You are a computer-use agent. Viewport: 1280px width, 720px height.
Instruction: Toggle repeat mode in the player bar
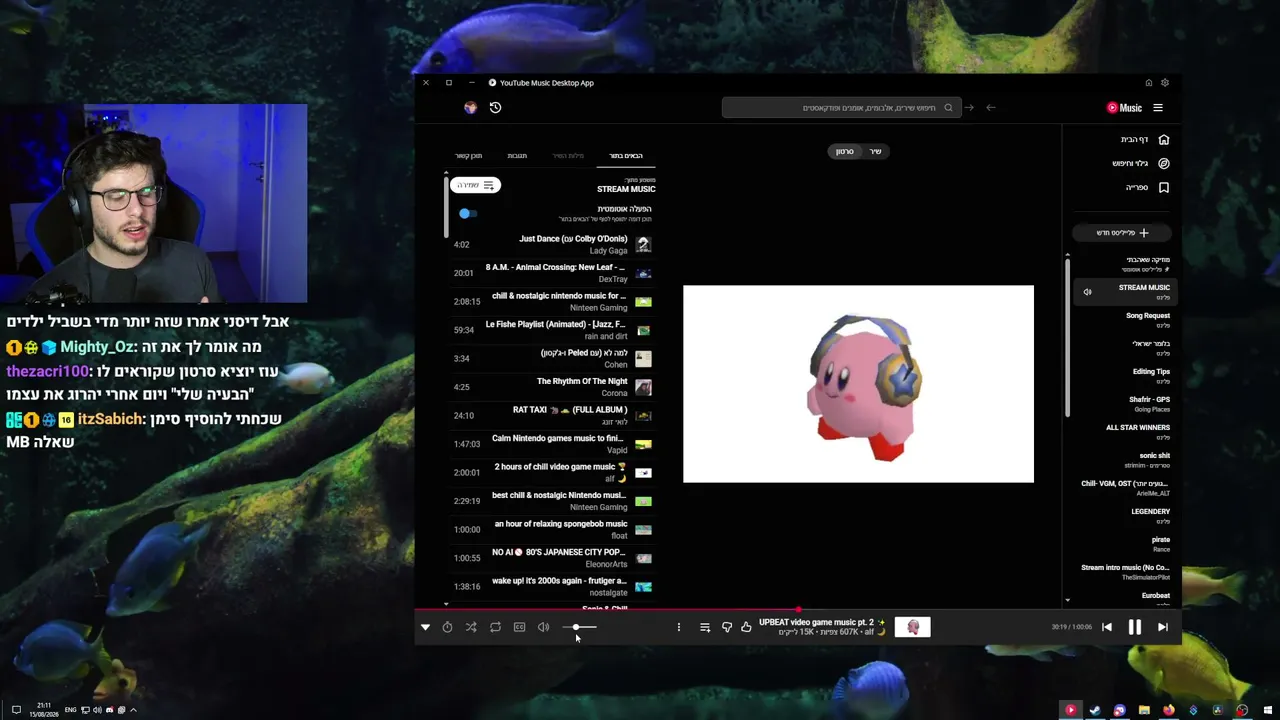[x=495, y=627]
